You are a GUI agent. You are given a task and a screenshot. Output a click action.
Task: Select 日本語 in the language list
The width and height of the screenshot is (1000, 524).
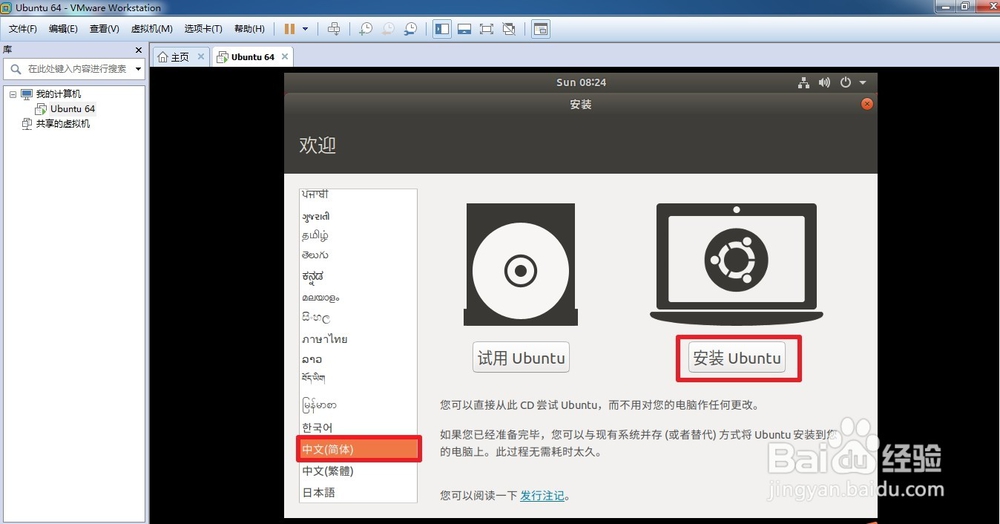(x=358, y=492)
